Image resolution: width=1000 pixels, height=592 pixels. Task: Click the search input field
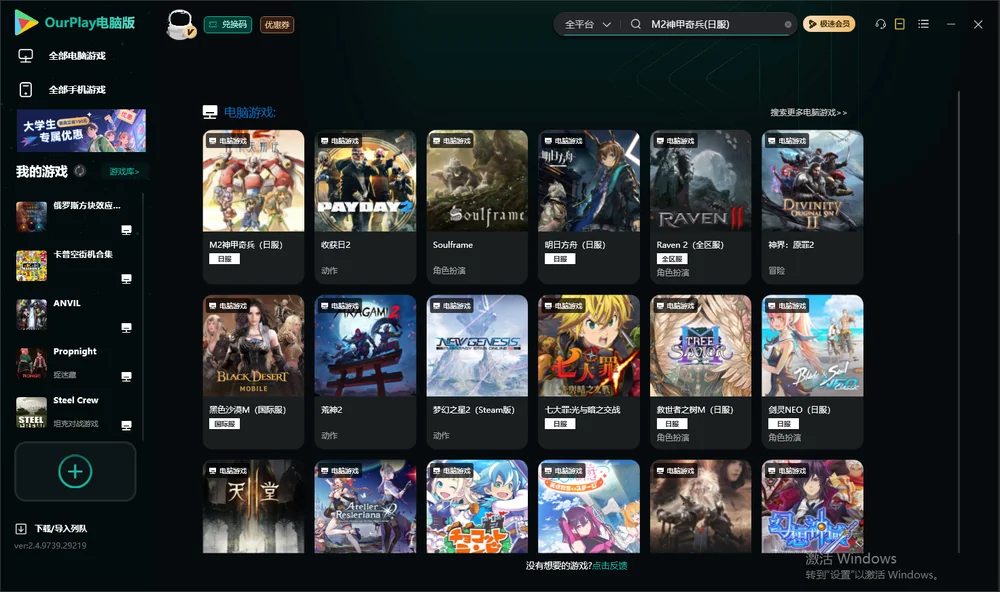(x=714, y=24)
